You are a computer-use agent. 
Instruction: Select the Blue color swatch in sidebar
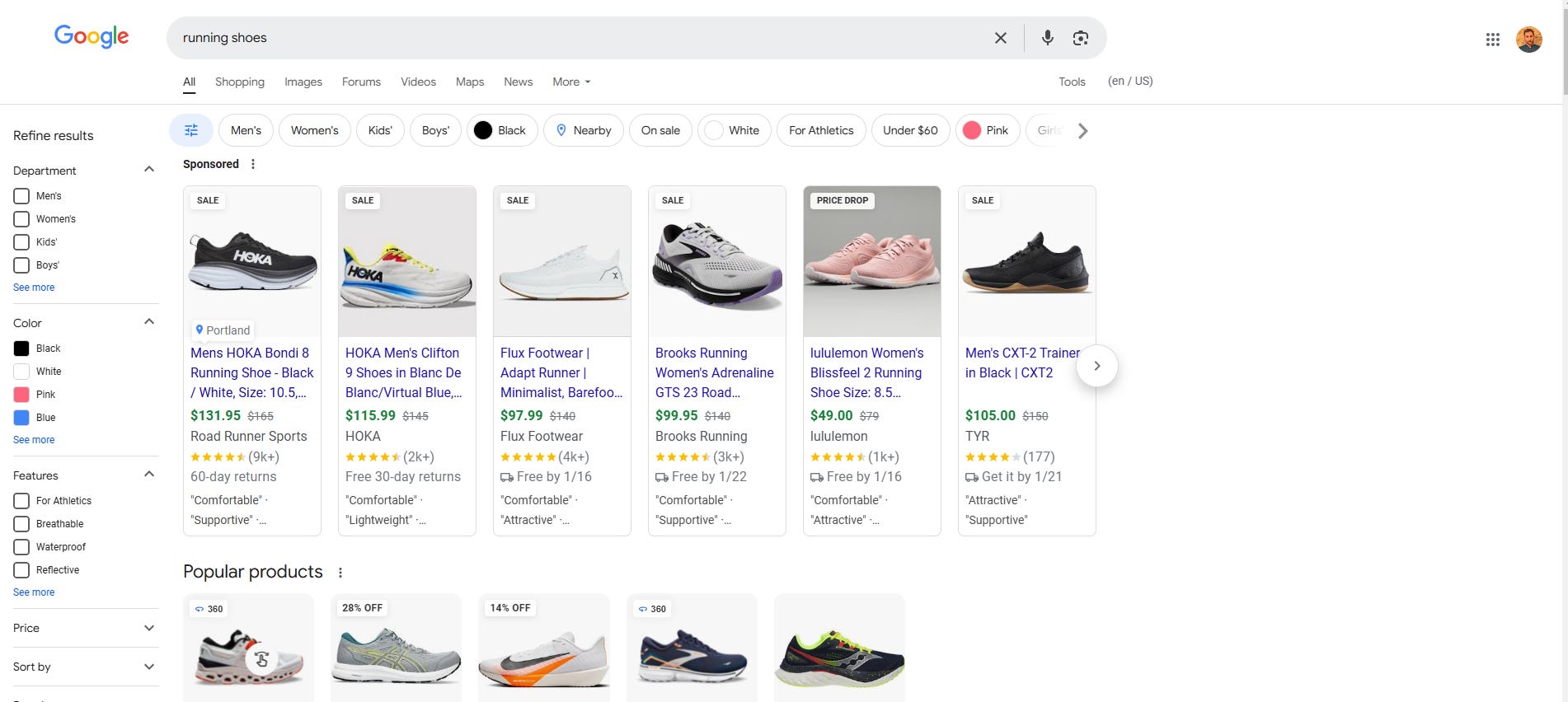(x=21, y=418)
